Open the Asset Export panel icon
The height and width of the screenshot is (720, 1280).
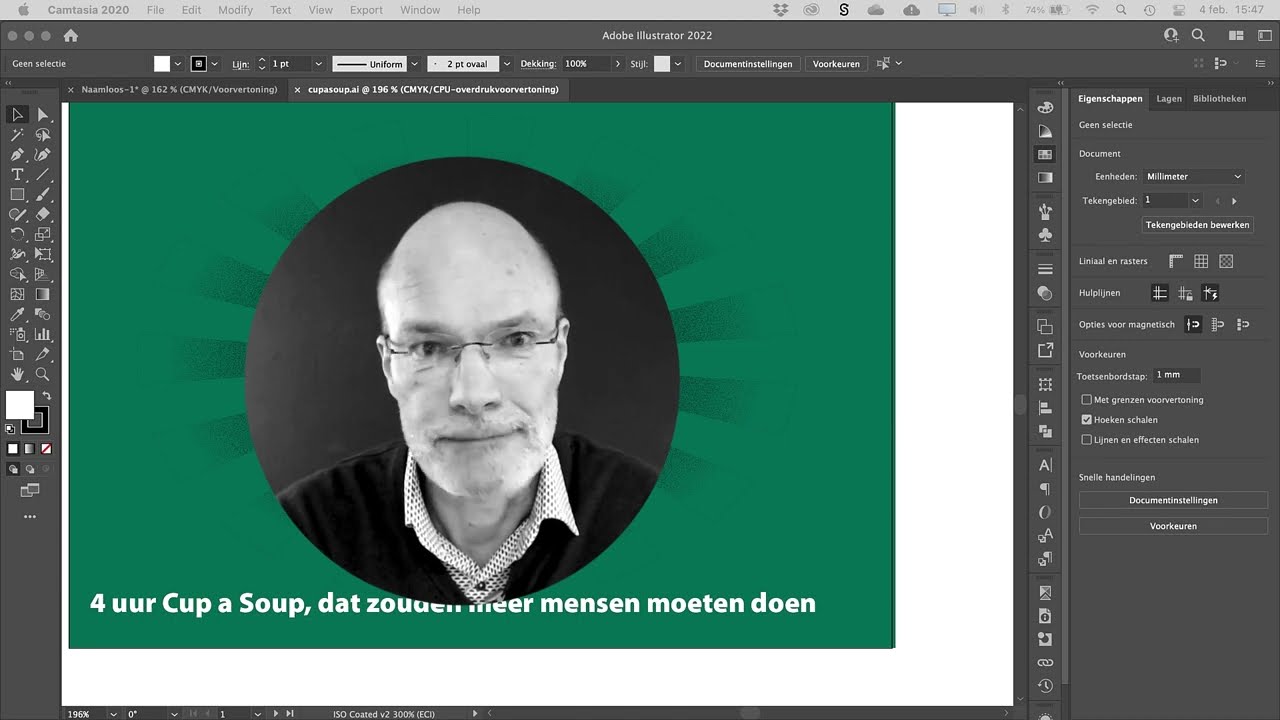pos(1045,350)
